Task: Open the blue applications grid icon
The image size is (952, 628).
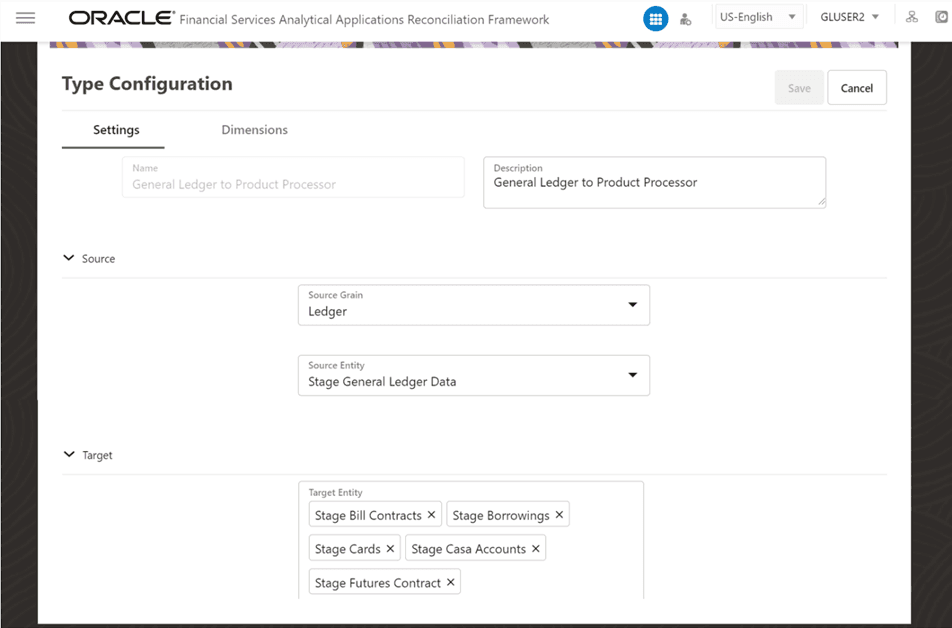Action: point(655,18)
